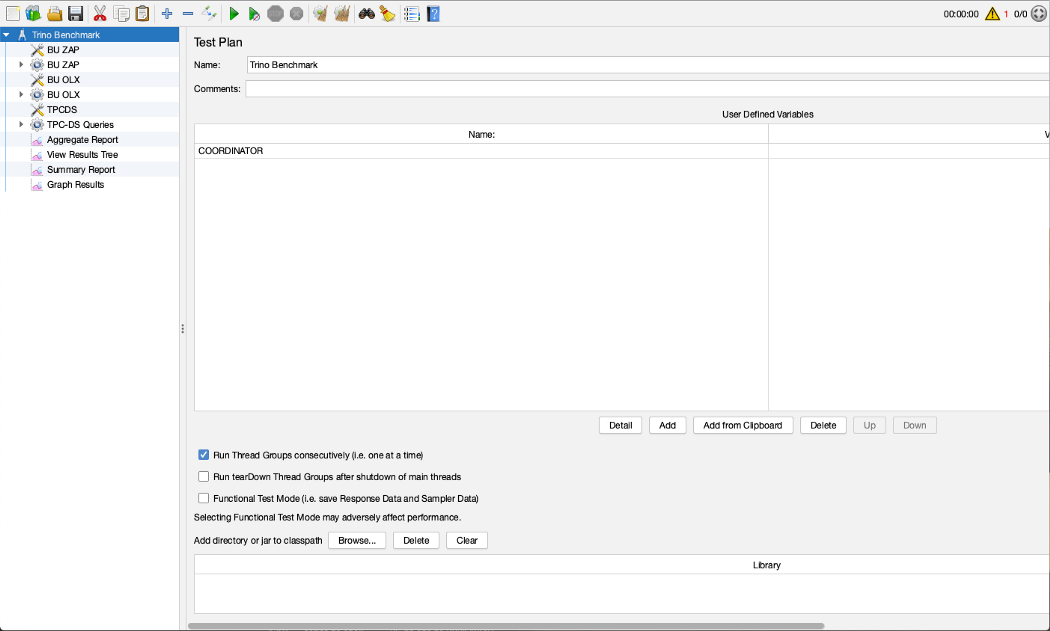Click the Stop test icon
This screenshot has width=1050, height=631.
click(x=275, y=13)
